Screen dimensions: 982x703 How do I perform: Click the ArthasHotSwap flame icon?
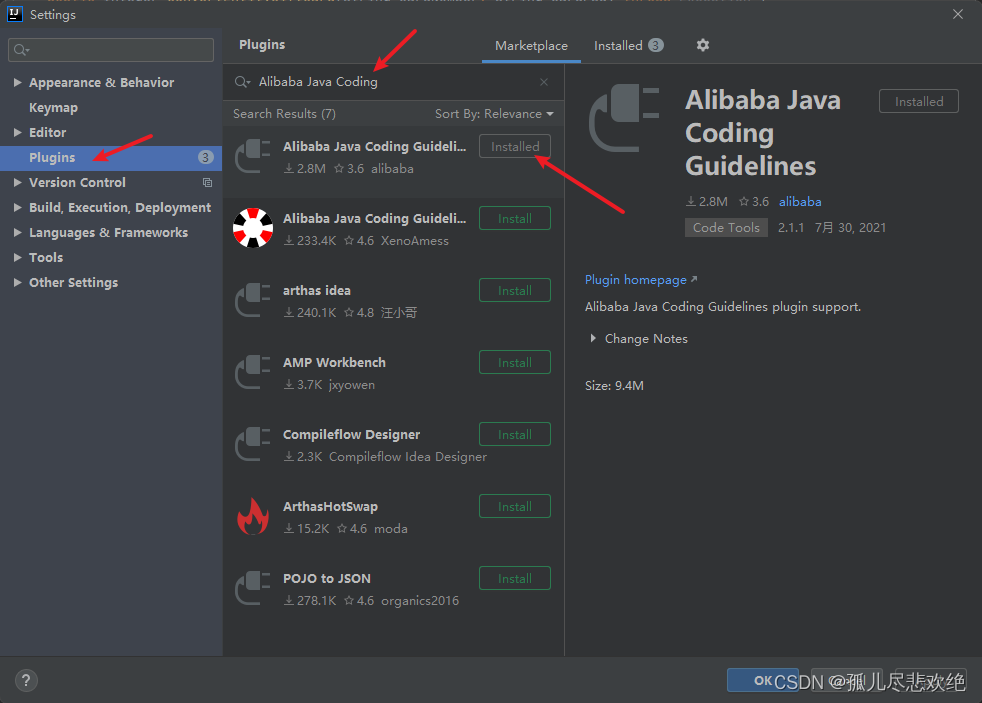[x=253, y=516]
